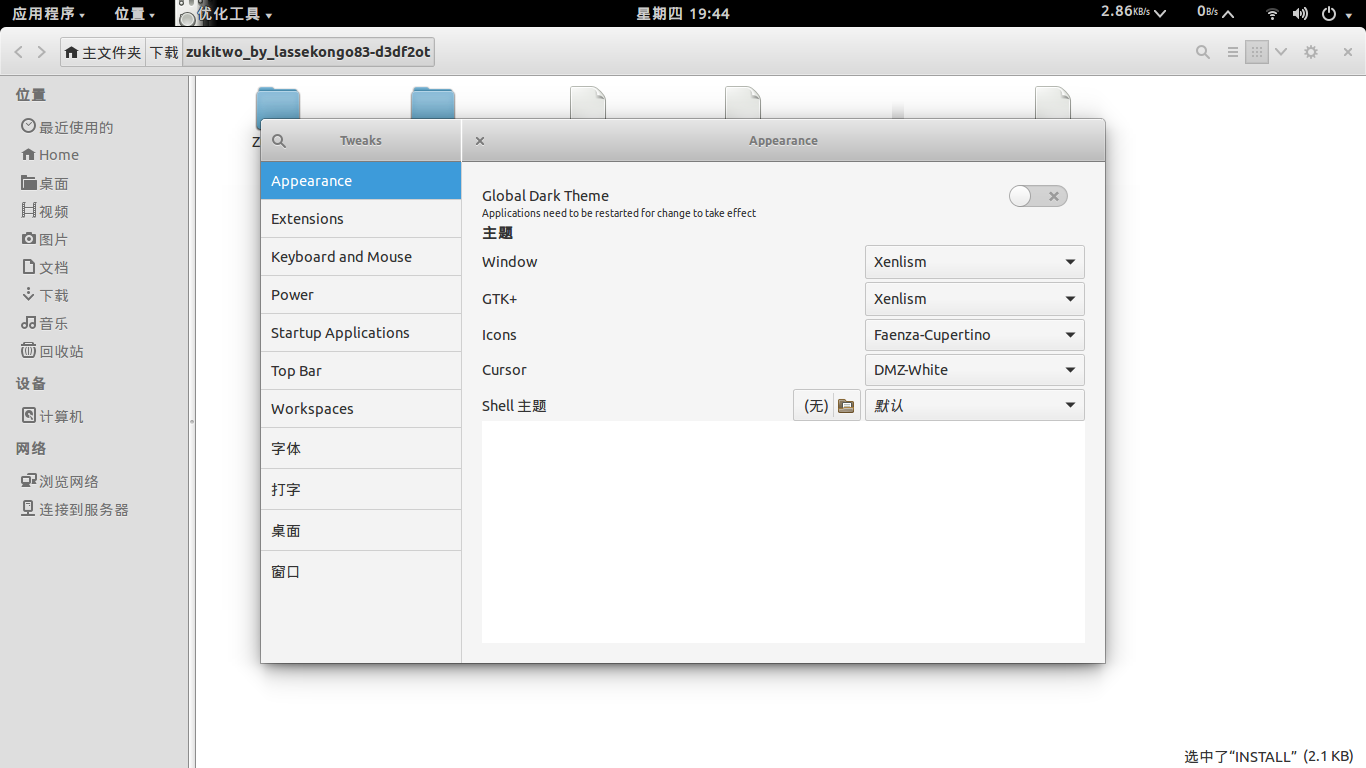Select Power in Tweaks sidebar
Screen dimensions: 1366x768
click(361, 295)
